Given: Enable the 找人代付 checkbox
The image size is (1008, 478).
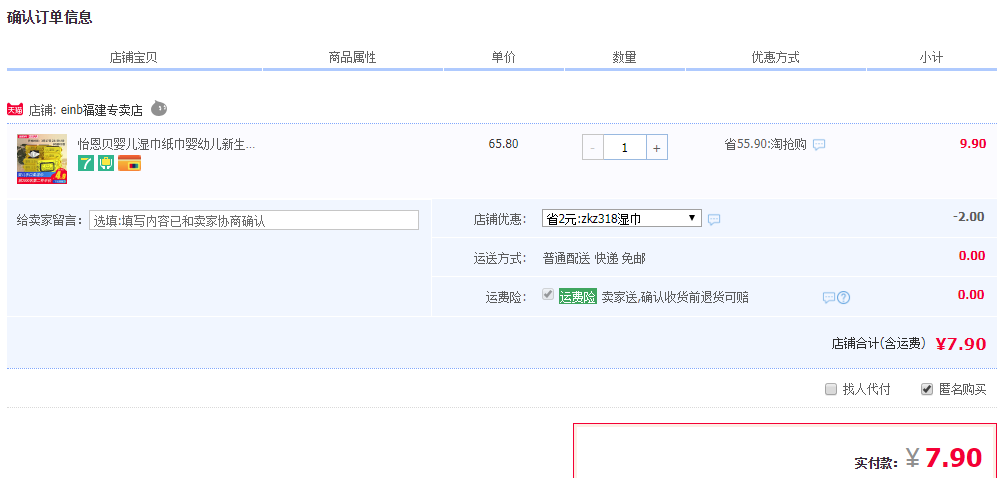Looking at the screenshot, I should pyautogui.click(x=831, y=389).
